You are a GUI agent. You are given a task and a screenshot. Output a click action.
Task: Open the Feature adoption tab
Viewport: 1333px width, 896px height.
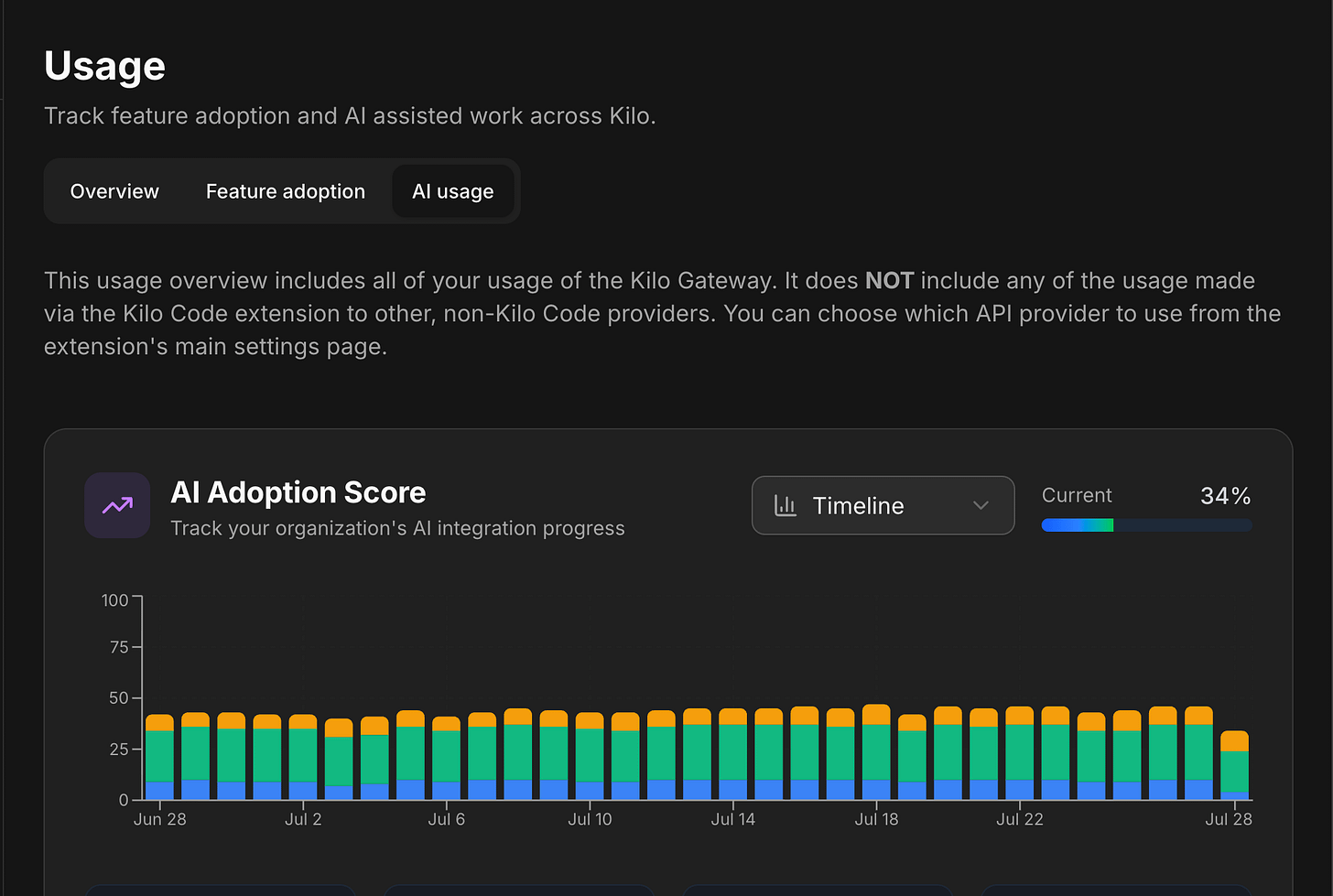click(x=286, y=191)
